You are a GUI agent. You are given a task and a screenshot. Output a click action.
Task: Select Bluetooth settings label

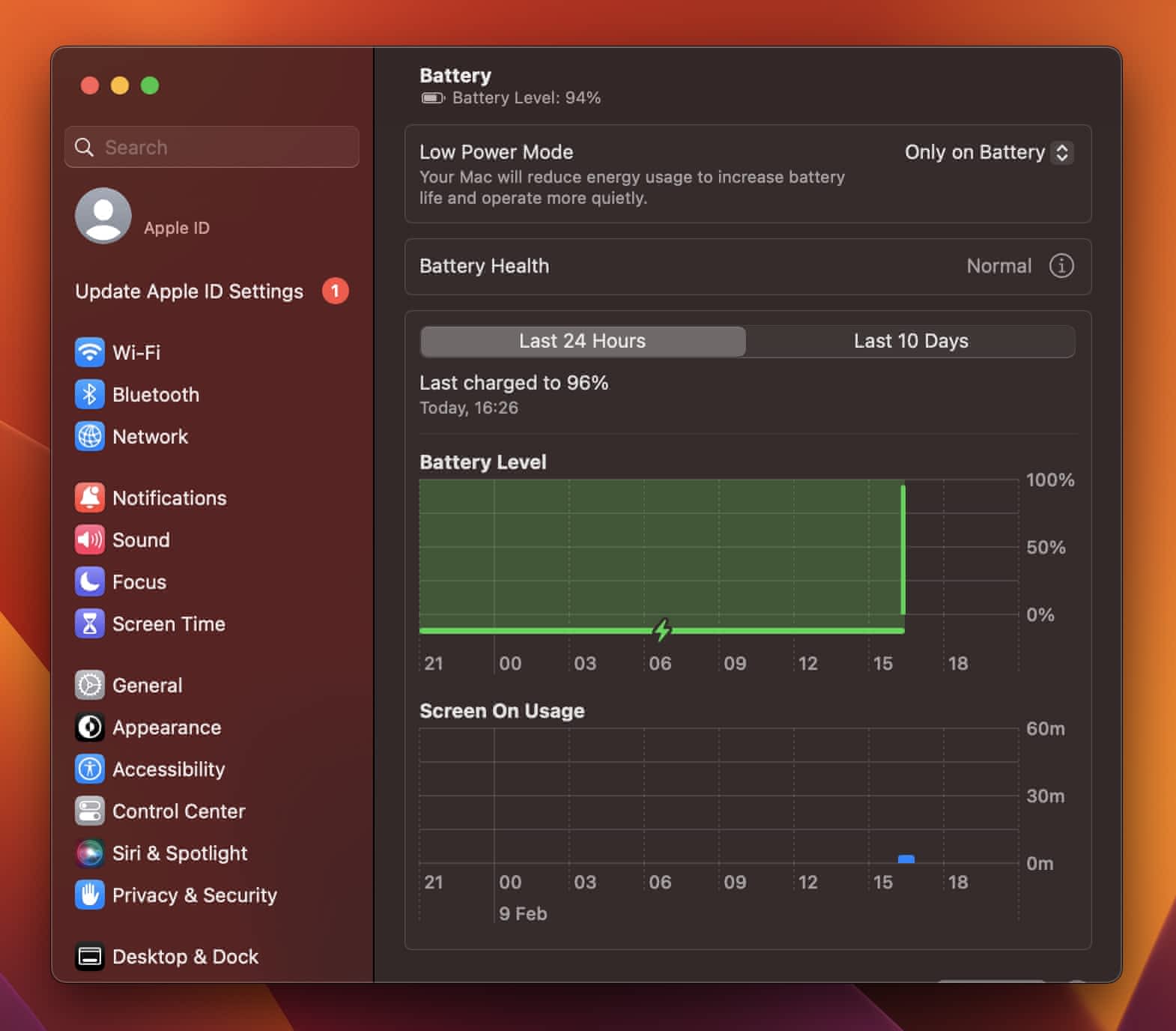156,394
